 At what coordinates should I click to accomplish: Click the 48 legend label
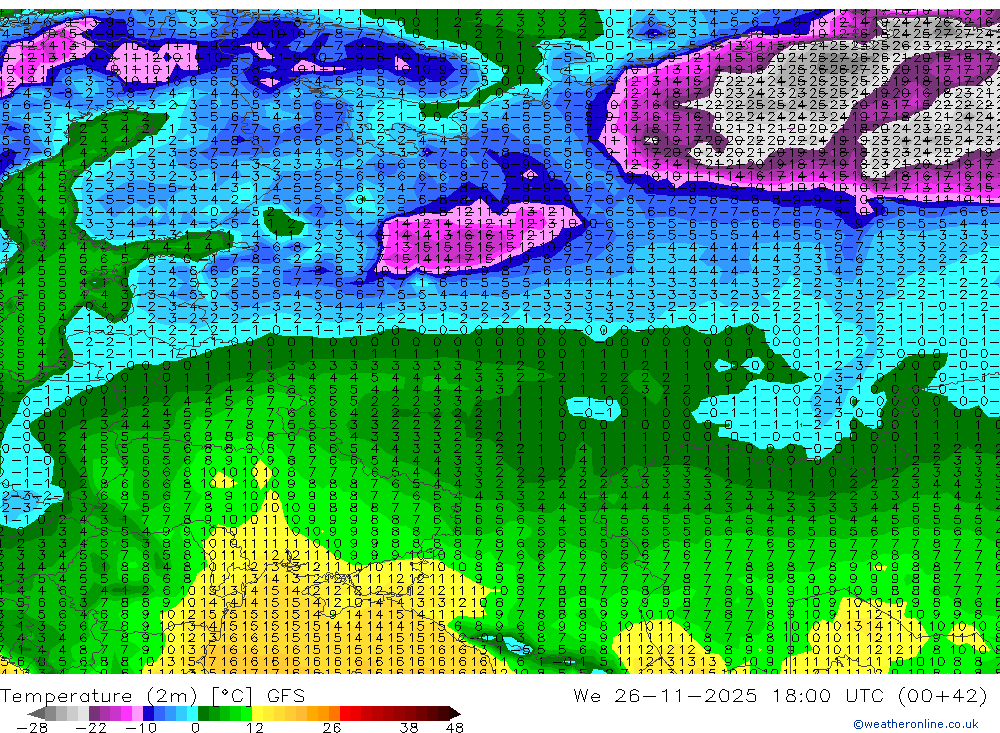coord(455,727)
